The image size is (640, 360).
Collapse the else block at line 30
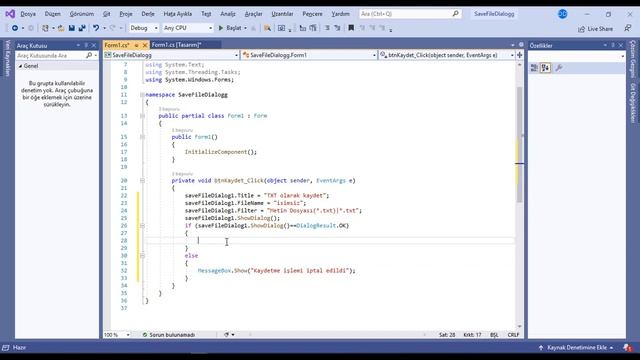pyautogui.click(x=142, y=256)
